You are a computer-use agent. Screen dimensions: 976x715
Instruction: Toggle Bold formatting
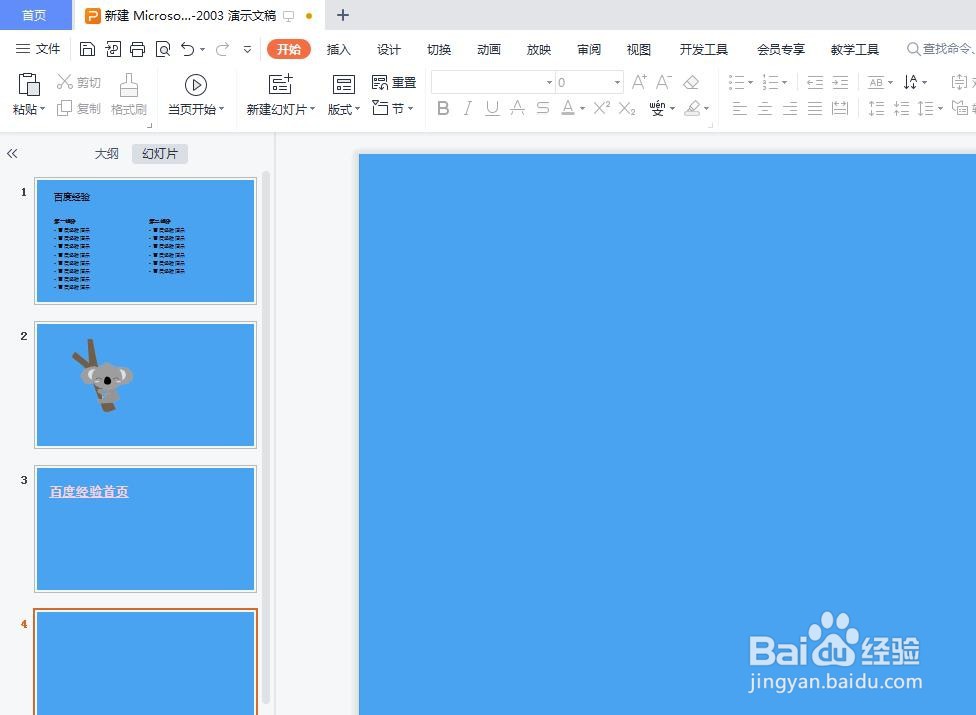point(443,109)
